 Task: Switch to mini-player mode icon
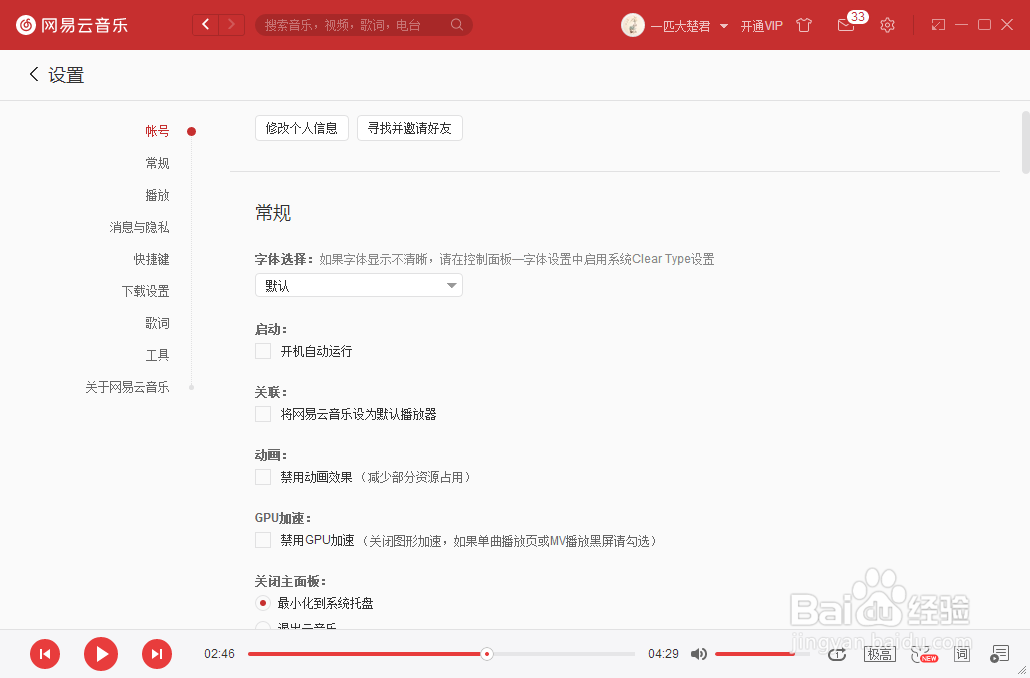pos(937,24)
